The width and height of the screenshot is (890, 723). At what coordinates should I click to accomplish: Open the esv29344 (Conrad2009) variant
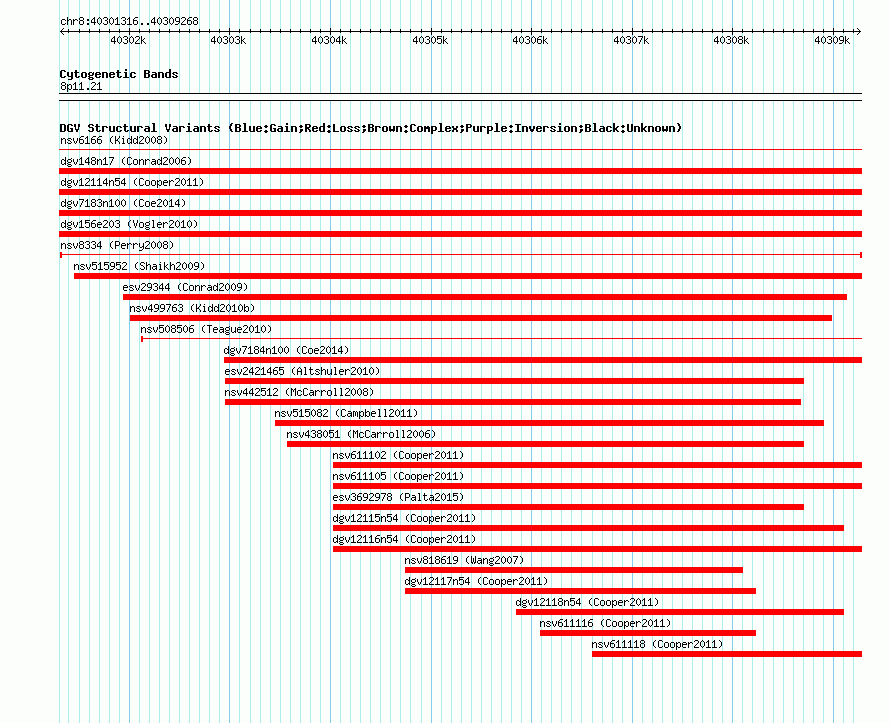coord(186,287)
